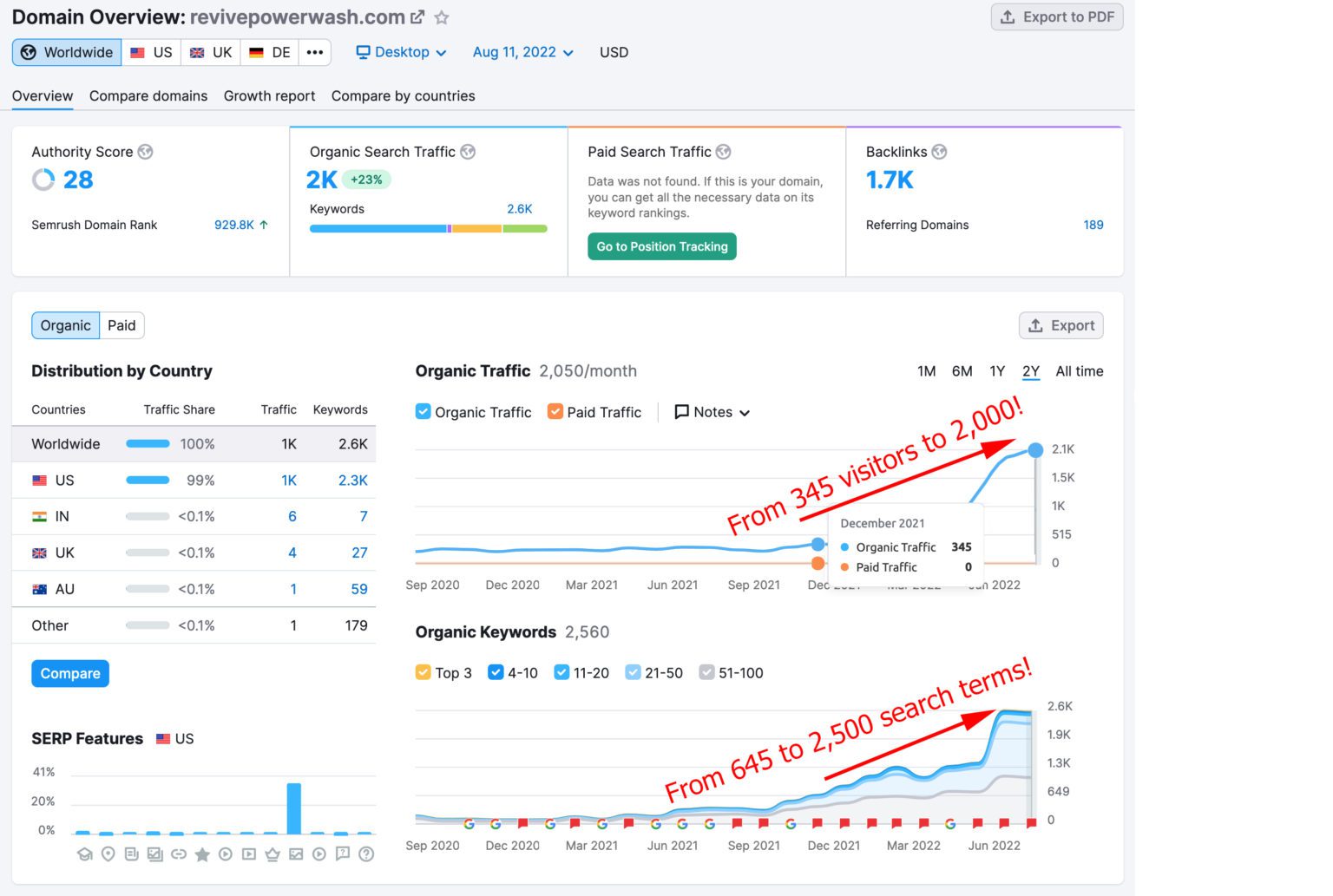This screenshot has width=1333, height=896.
Task: Click the Authority Score donut indicator
Action: click(43, 180)
